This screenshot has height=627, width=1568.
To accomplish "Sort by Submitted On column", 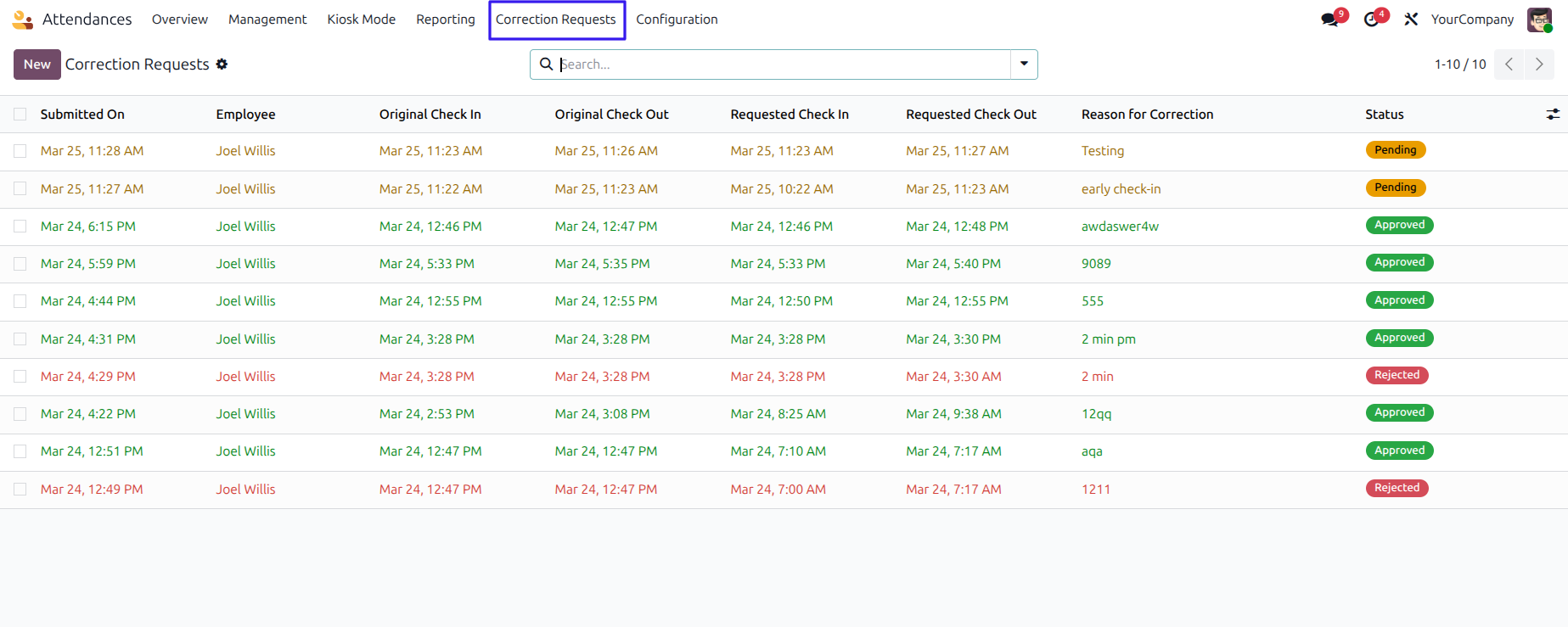I will point(82,115).
